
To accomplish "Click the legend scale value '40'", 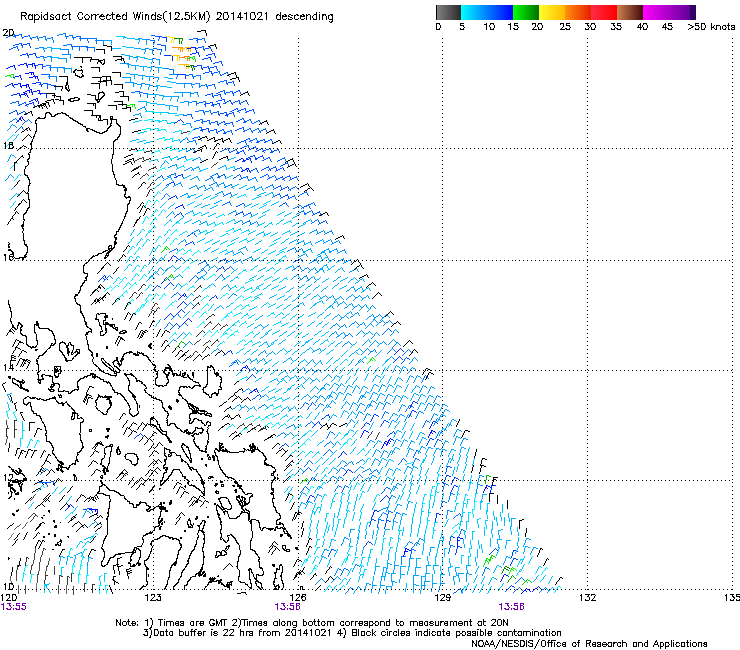I will (x=642, y=27).
